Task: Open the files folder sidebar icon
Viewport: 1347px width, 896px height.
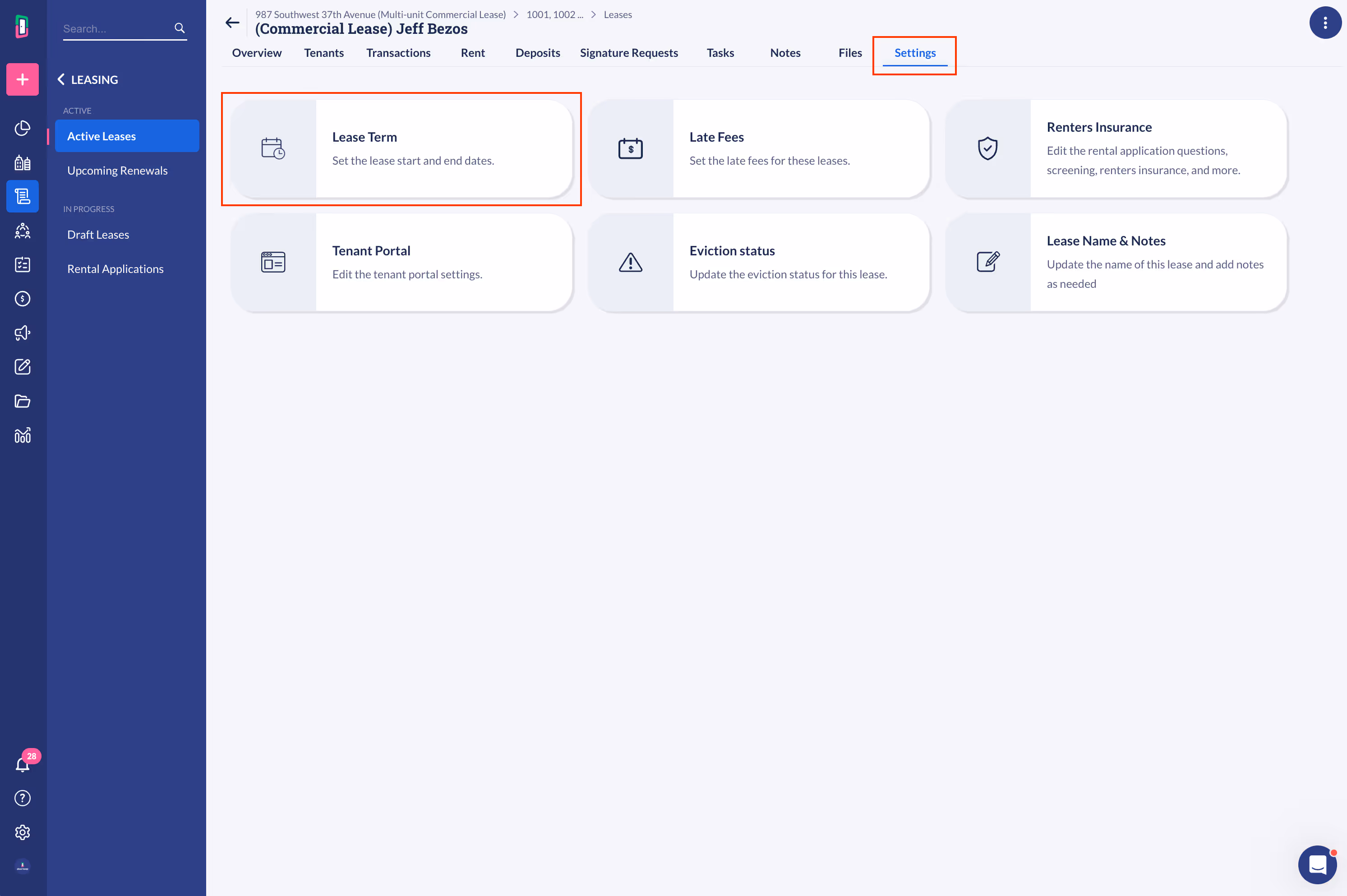Action: tap(22, 401)
